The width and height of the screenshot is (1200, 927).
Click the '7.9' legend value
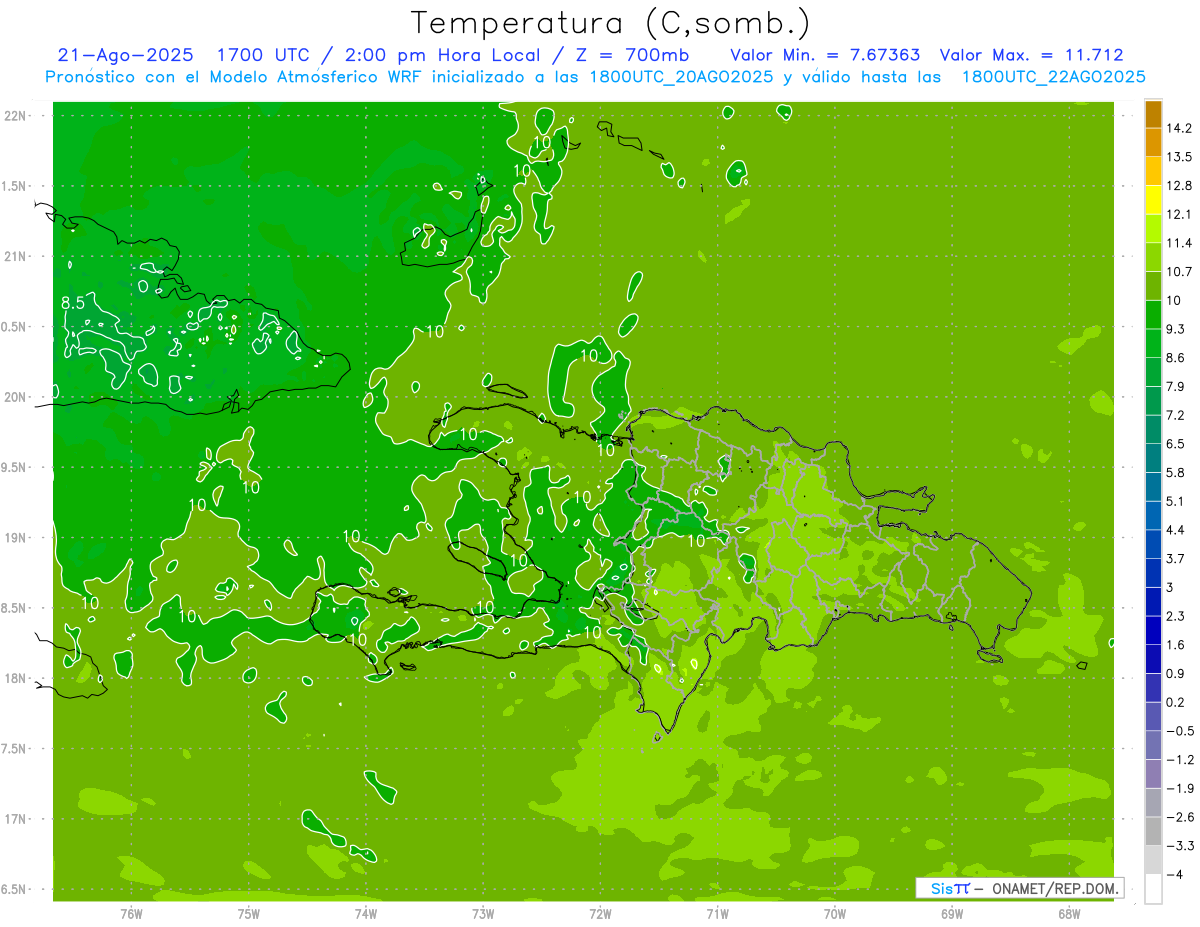[1176, 387]
